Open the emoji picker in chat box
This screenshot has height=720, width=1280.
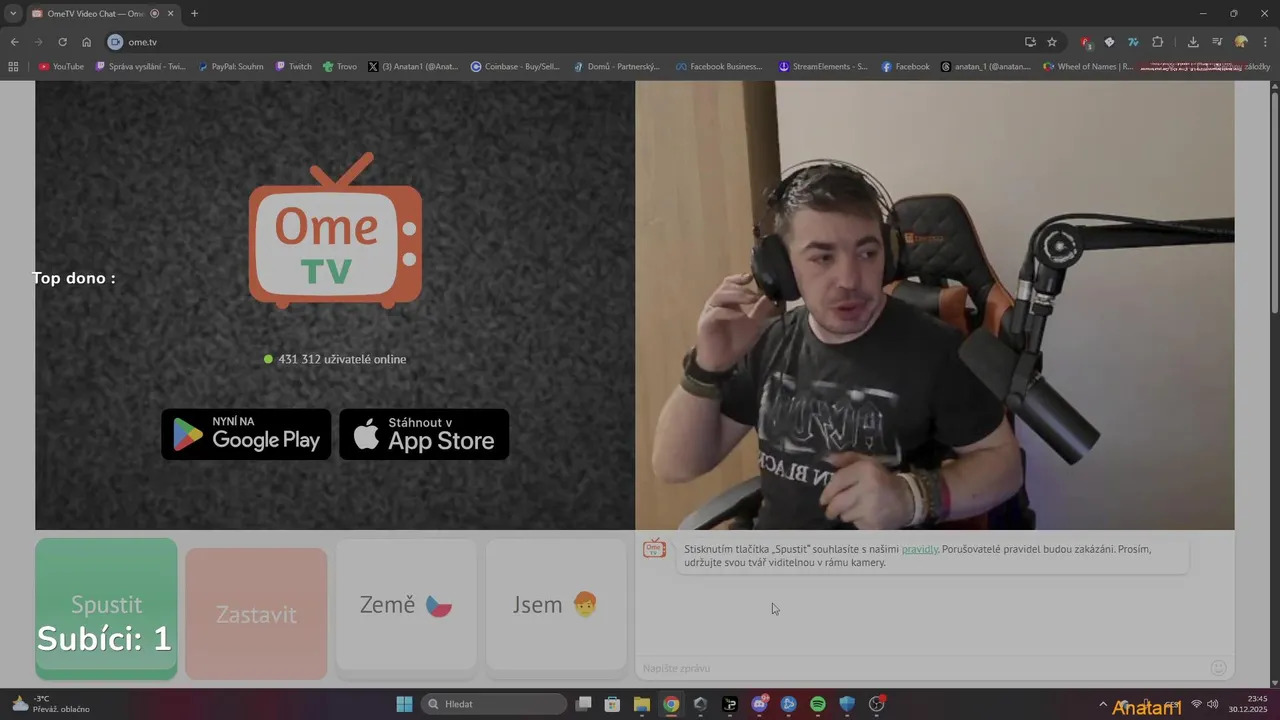coord(1218,668)
